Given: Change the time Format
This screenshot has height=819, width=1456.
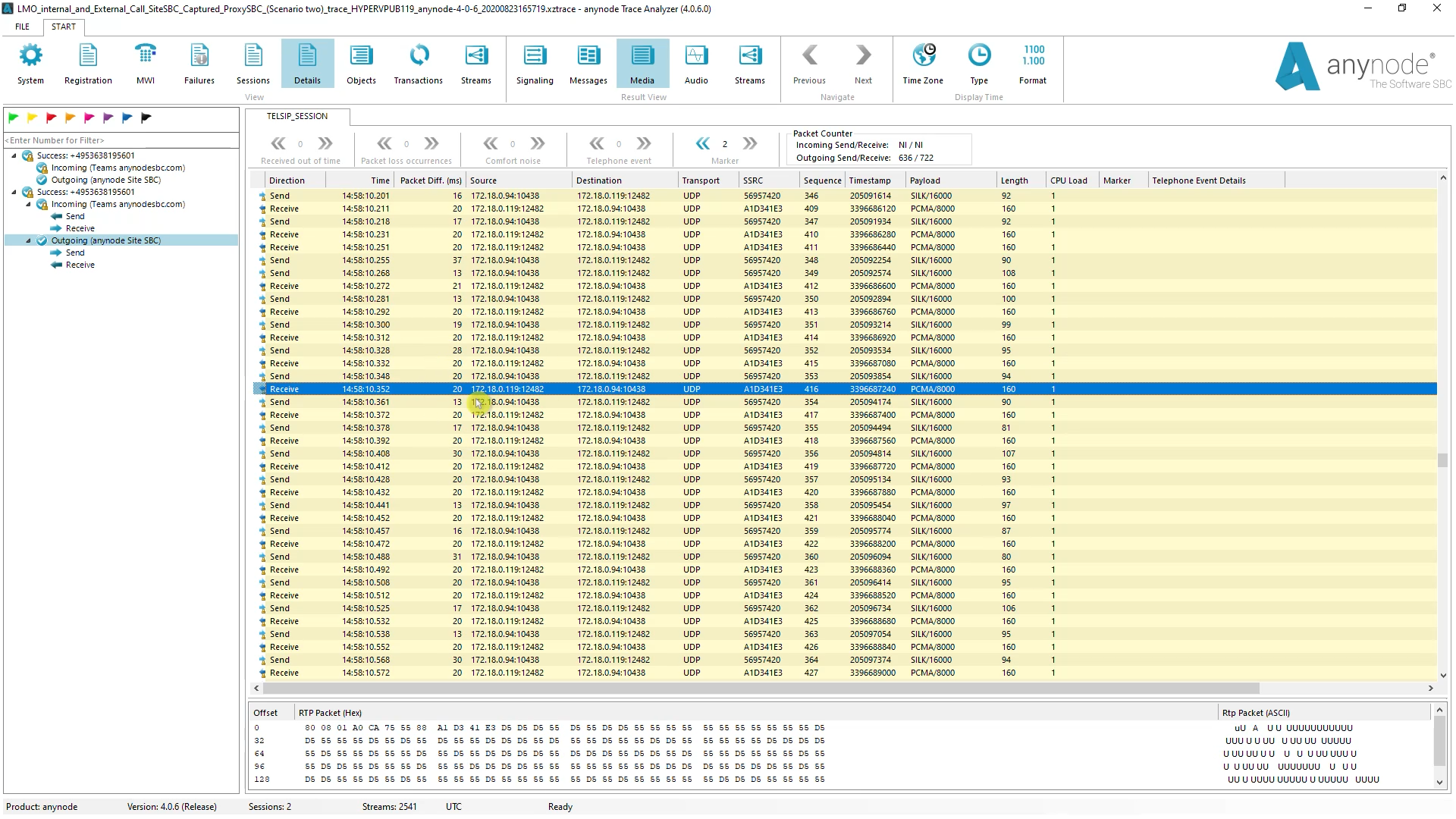Looking at the screenshot, I should (1033, 64).
